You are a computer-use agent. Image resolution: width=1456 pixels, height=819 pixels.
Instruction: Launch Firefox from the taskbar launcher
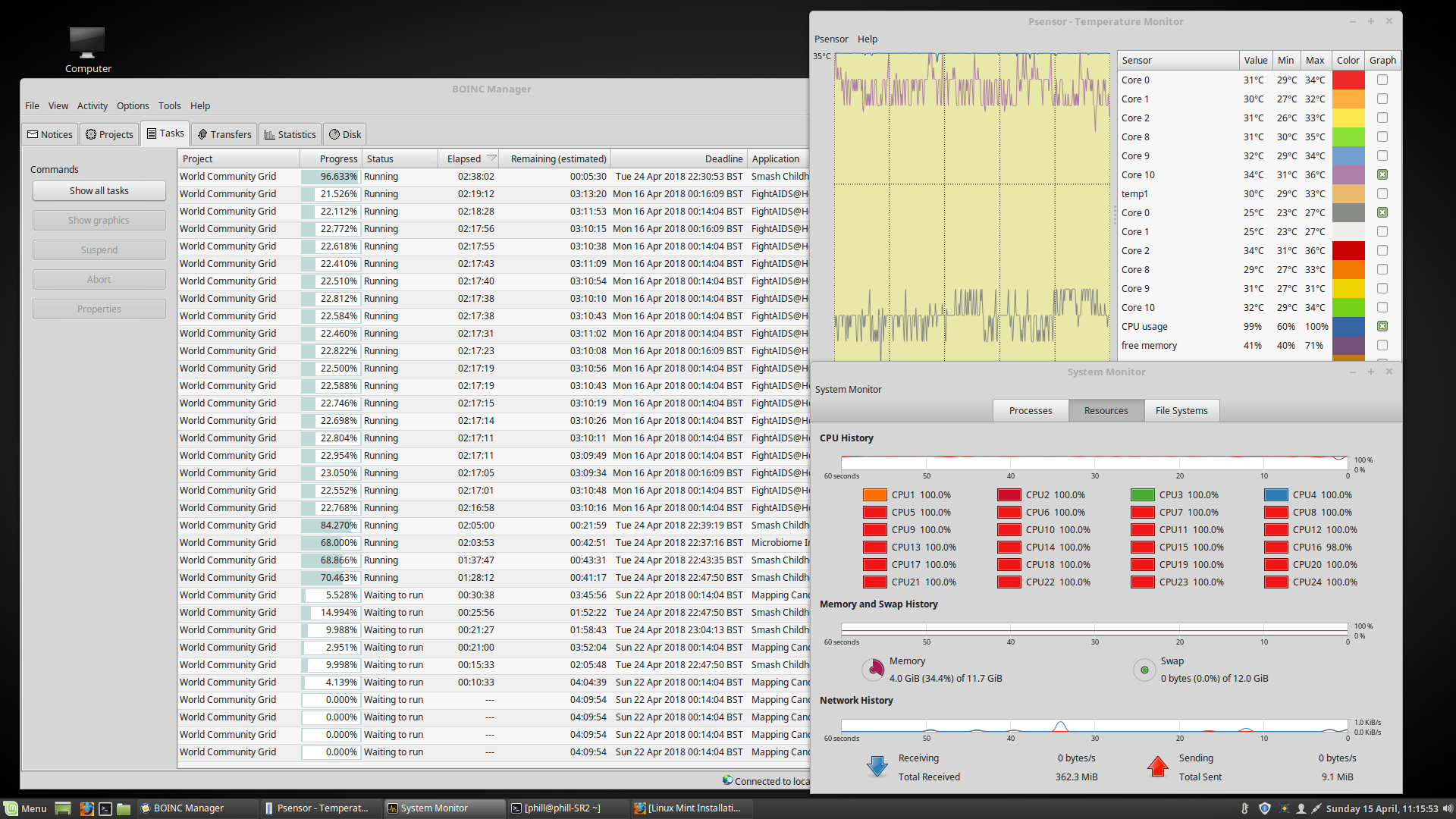pyautogui.click(x=86, y=808)
